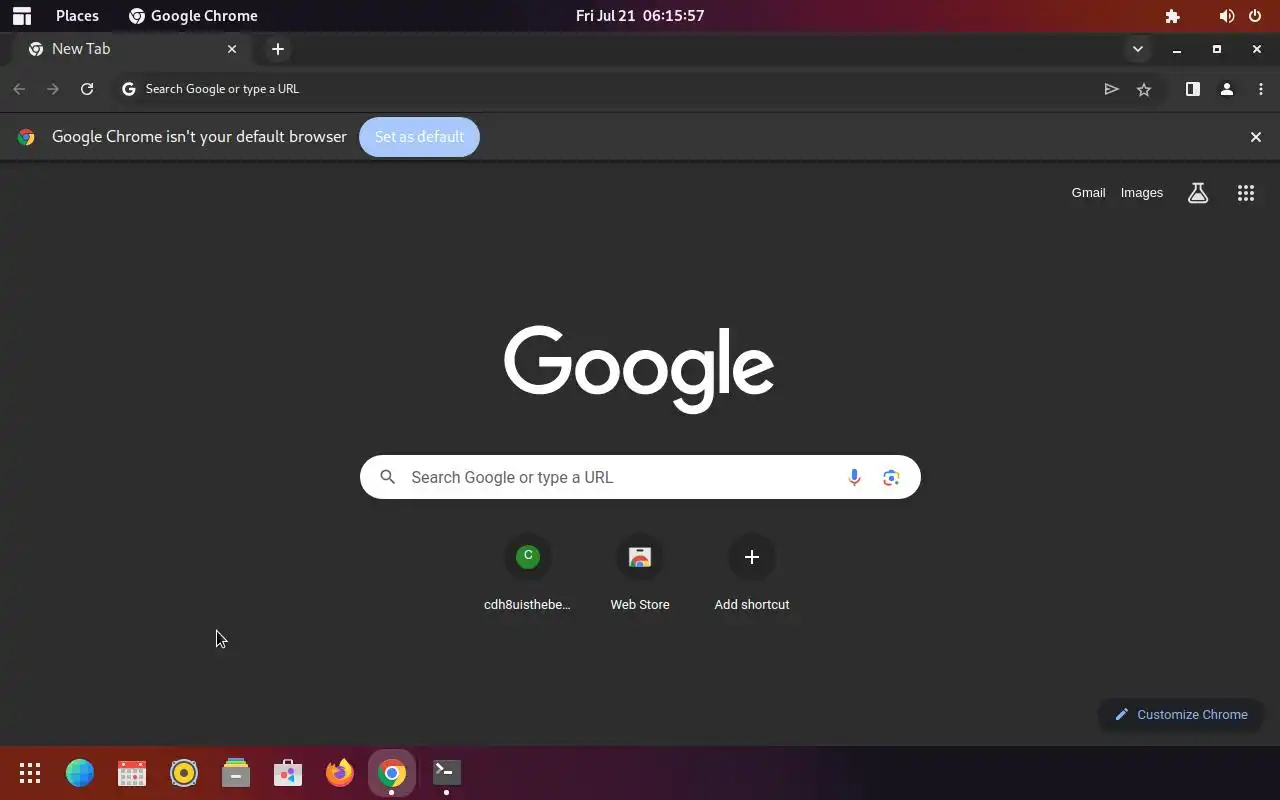The image size is (1280, 800).
Task: Show applications grid in the dock
Action: pos(30,773)
